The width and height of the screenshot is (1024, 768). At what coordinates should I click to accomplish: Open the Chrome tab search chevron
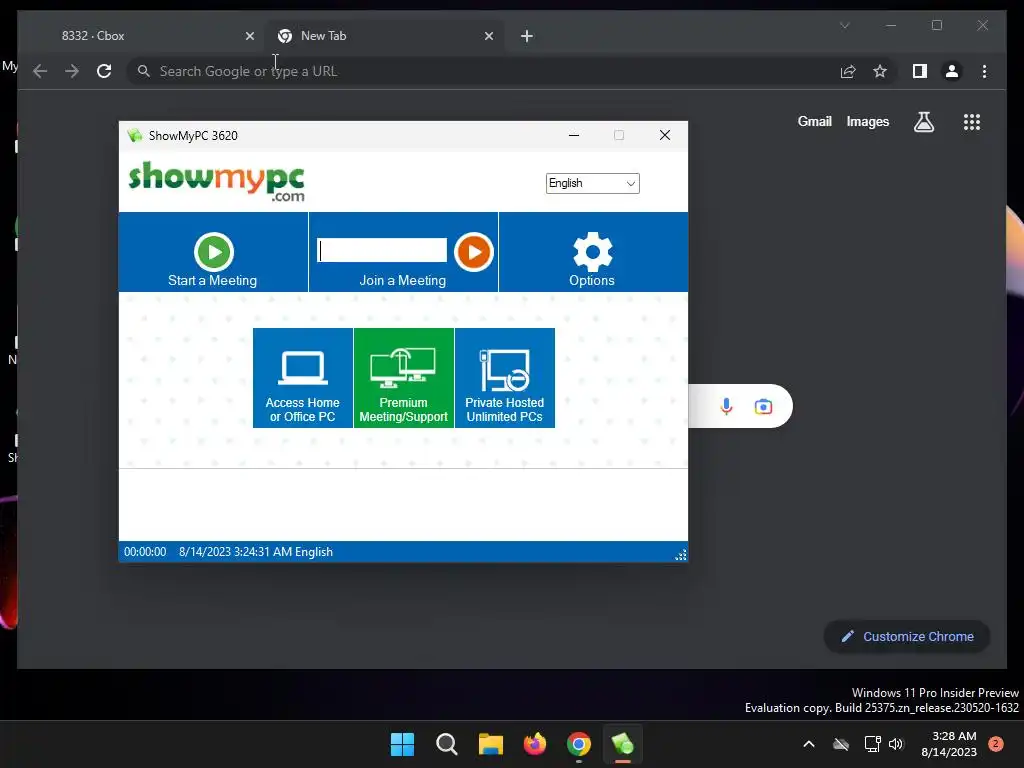click(845, 25)
